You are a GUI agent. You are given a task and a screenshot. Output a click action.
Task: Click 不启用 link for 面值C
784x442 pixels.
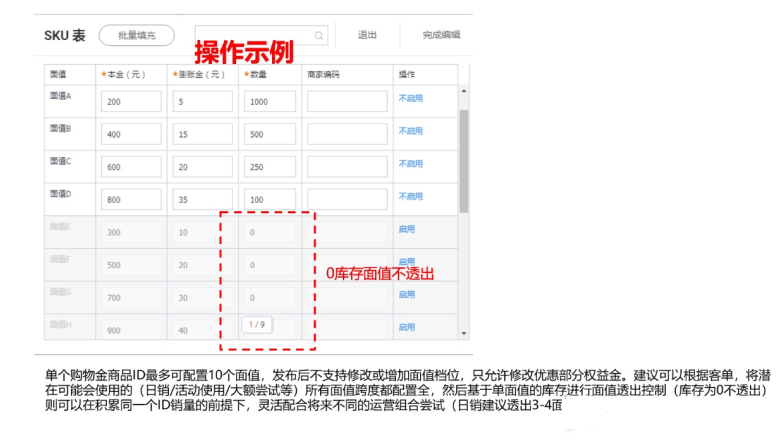[x=410, y=164]
